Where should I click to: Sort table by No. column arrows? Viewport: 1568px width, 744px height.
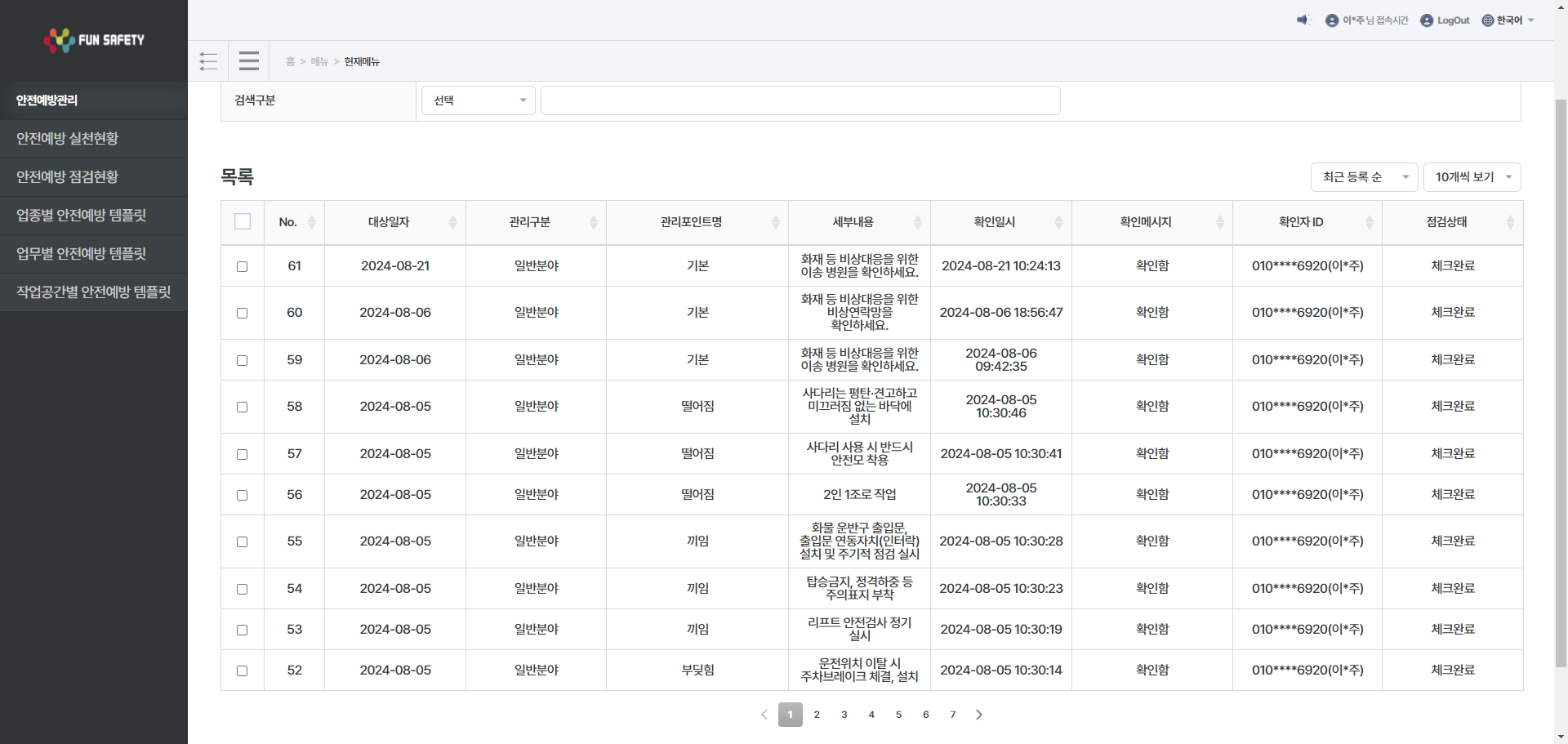click(312, 222)
